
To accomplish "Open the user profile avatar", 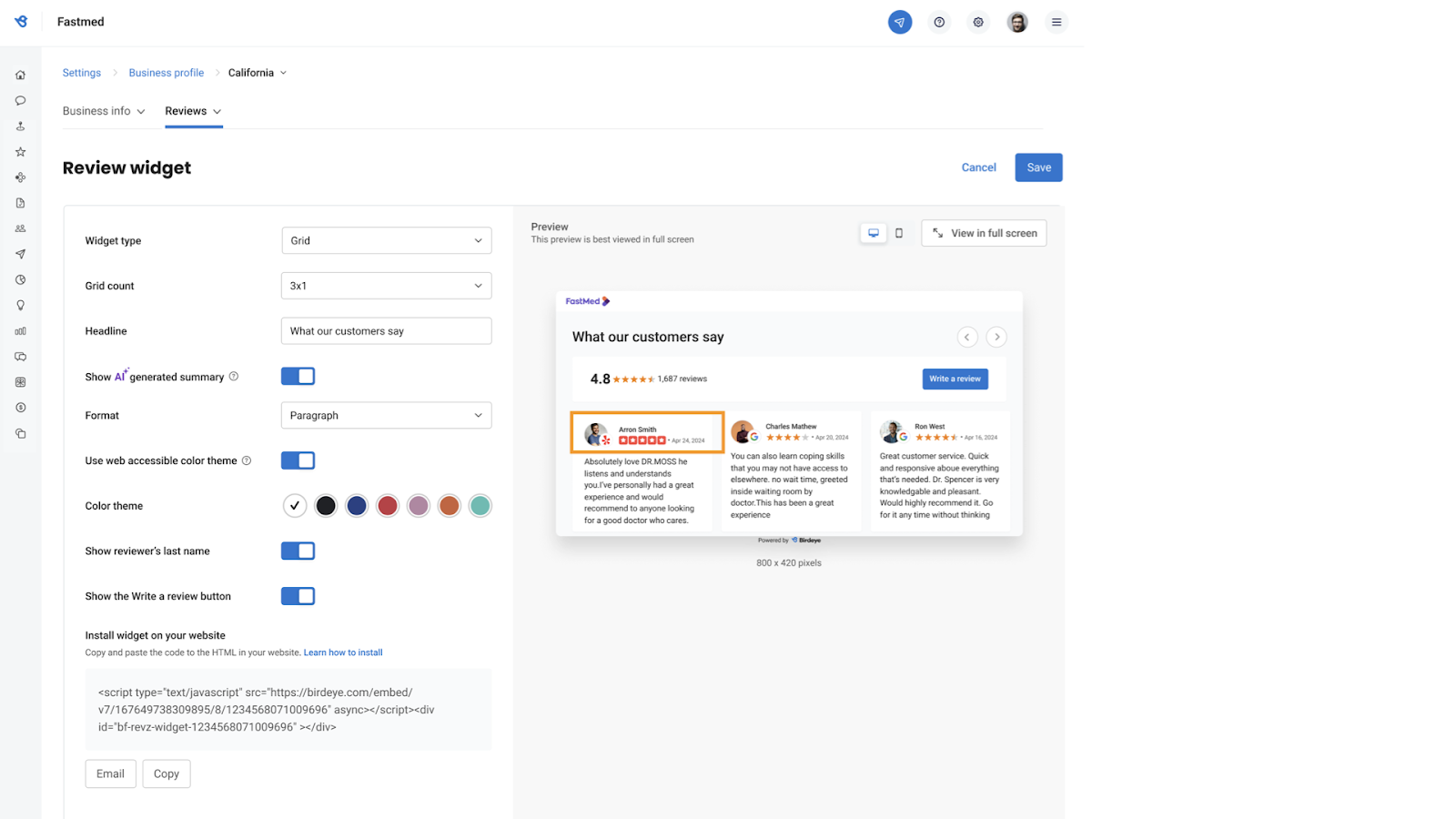I will [1017, 22].
